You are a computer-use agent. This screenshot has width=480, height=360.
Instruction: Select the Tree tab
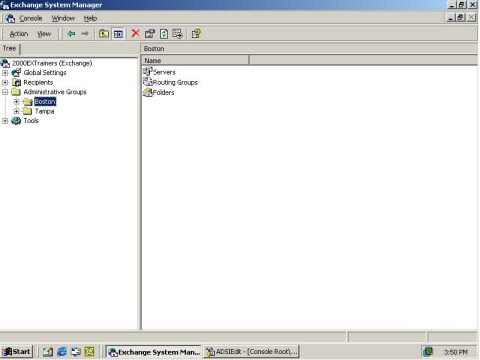(x=9, y=48)
